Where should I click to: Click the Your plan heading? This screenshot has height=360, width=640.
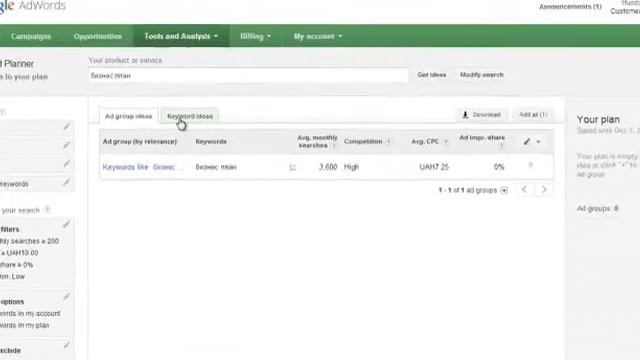tap(598, 120)
